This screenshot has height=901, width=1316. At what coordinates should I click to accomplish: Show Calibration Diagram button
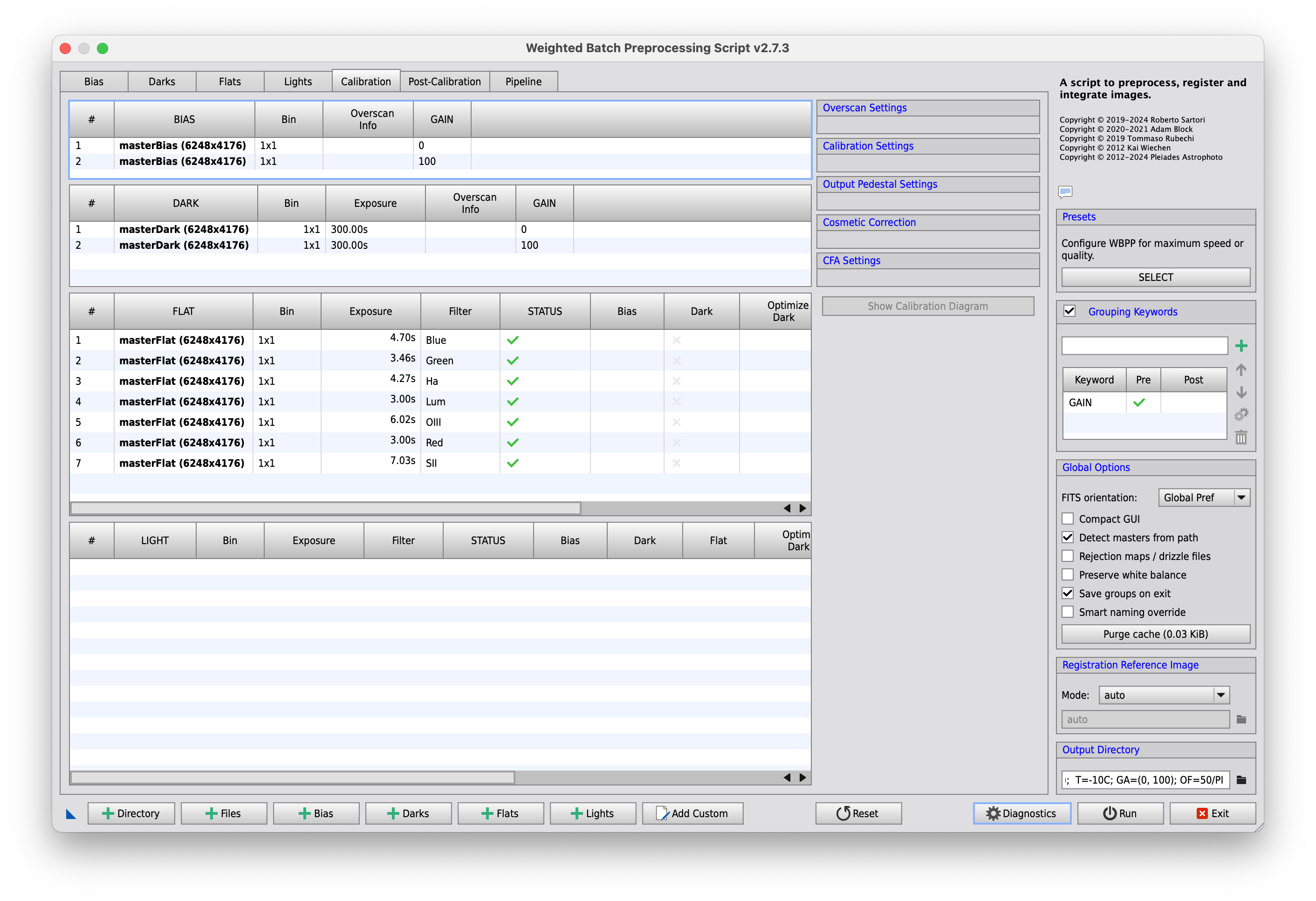pyautogui.click(x=927, y=306)
